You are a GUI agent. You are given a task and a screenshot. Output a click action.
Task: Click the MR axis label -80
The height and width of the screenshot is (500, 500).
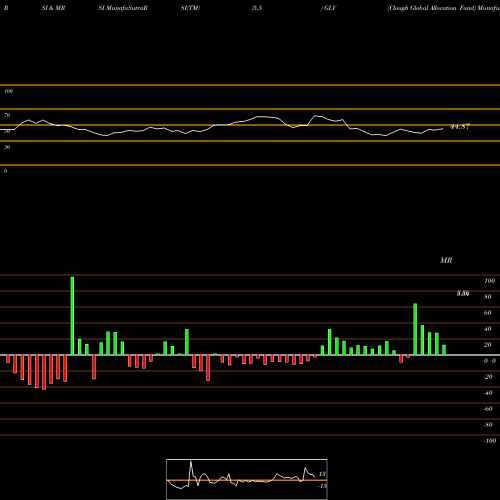[488, 425]
